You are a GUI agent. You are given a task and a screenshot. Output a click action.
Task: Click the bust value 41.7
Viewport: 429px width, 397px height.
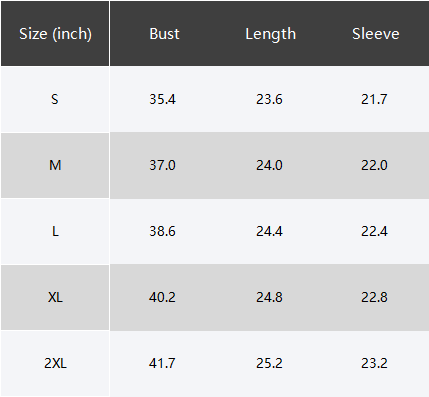(x=162, y=363)
